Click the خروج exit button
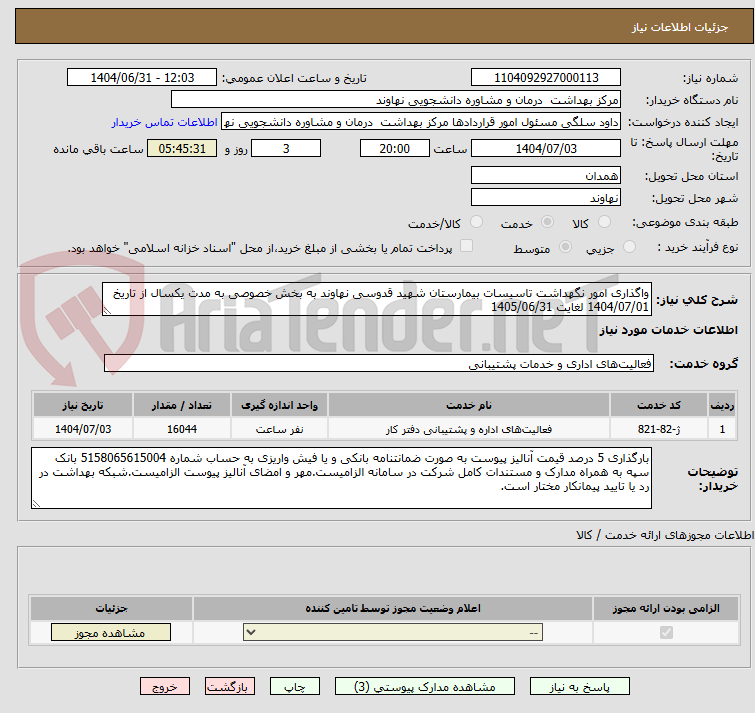755x713 pixels. (165, 687)
